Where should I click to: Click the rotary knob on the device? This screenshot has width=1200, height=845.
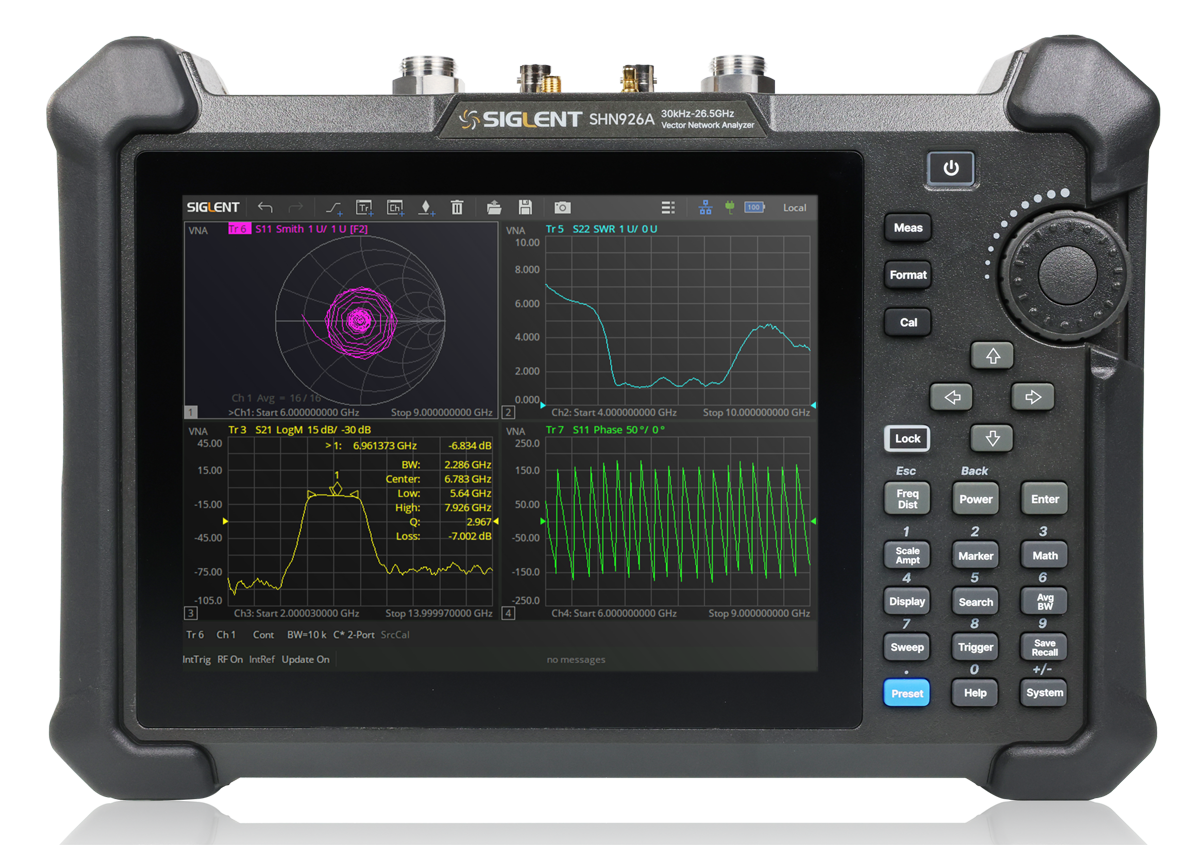tap(1067, 269)
